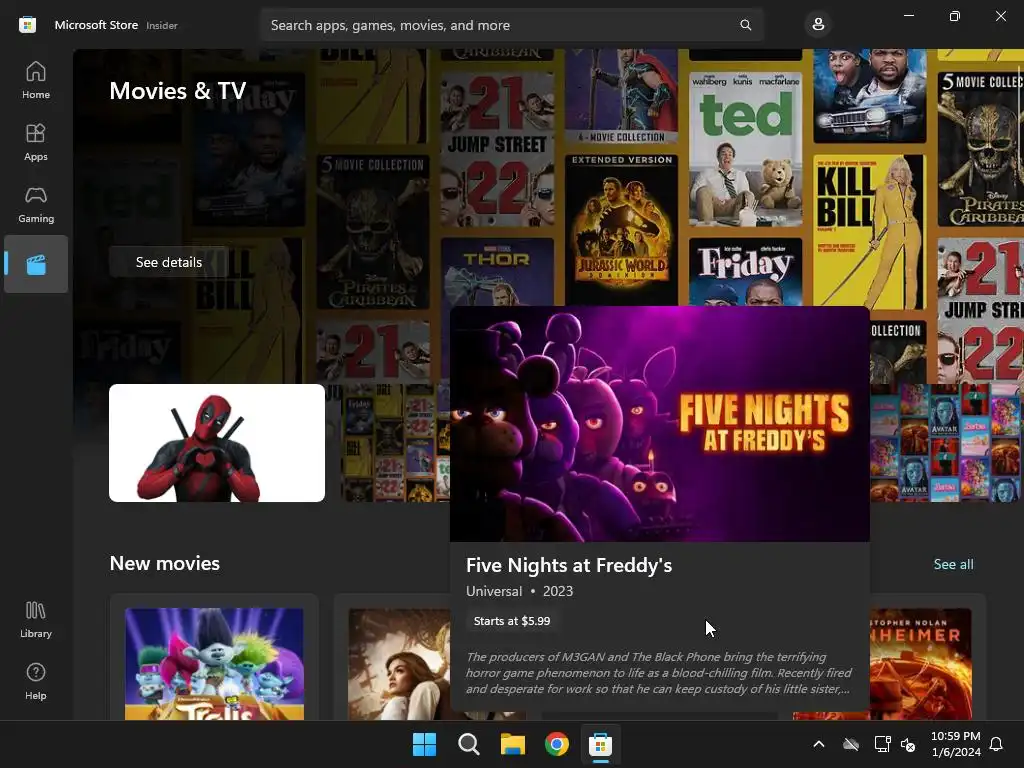1024x768 pixels.
Task: Open Windows Search from taskbar
Action: coord(468,744)
